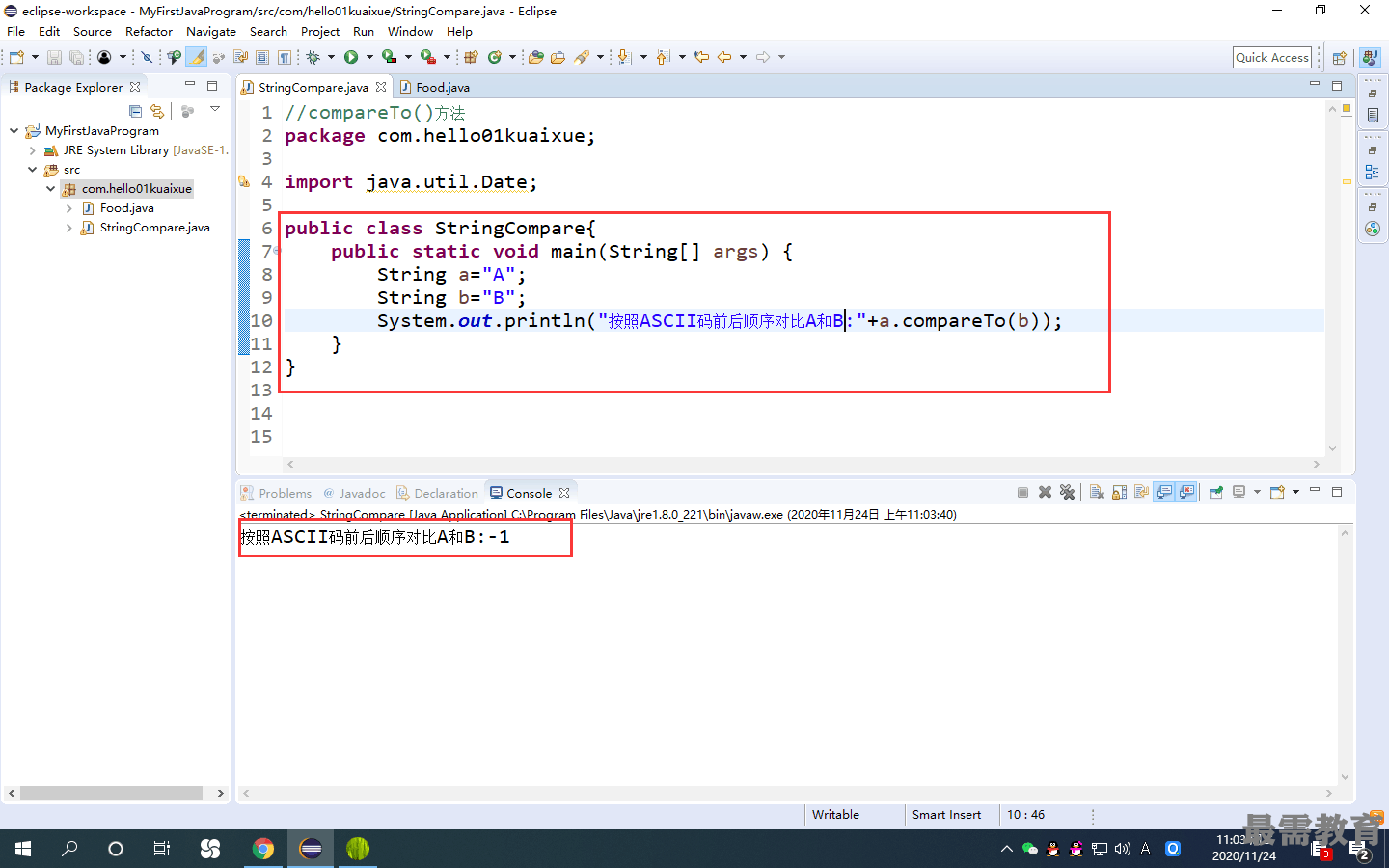1389x868 pixels.
Task: Open the Navigate menu
Action: [210, 32]
